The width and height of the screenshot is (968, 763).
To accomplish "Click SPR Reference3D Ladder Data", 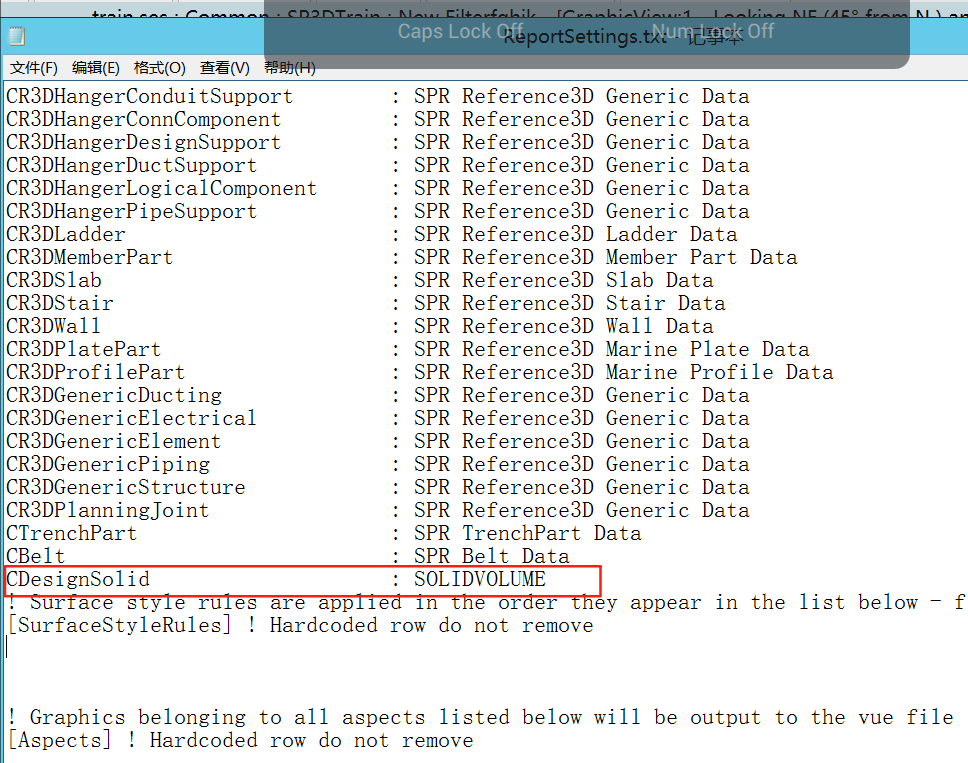I will coord(575,235).
